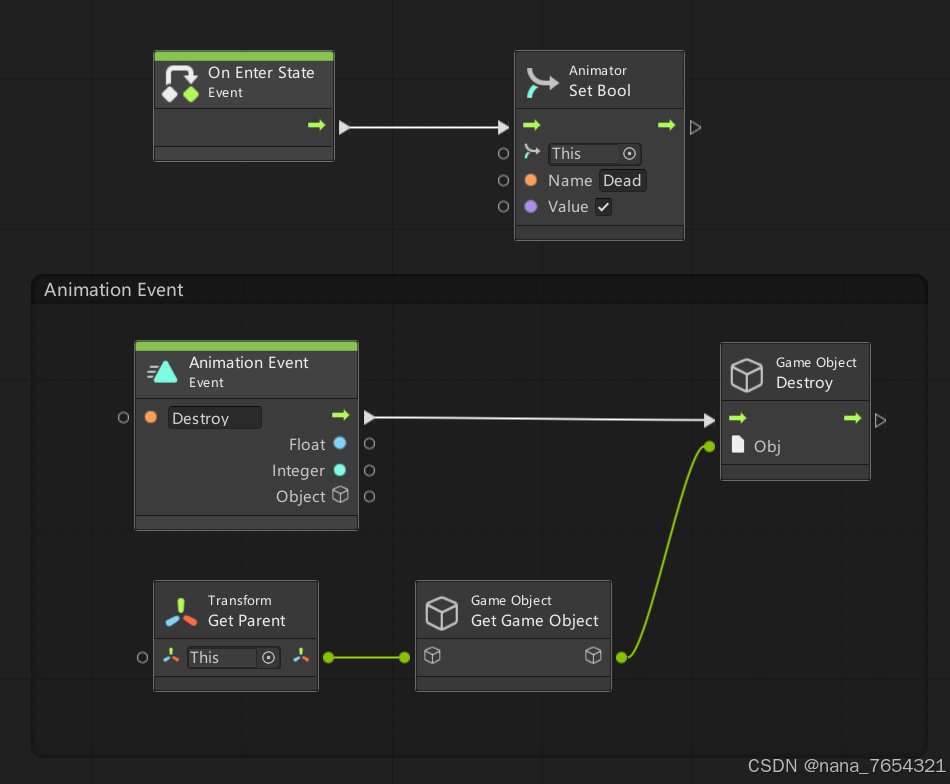
Task: Uncheck the Value checkbox on Set Bool node
Action: click(x=603, y=206)
